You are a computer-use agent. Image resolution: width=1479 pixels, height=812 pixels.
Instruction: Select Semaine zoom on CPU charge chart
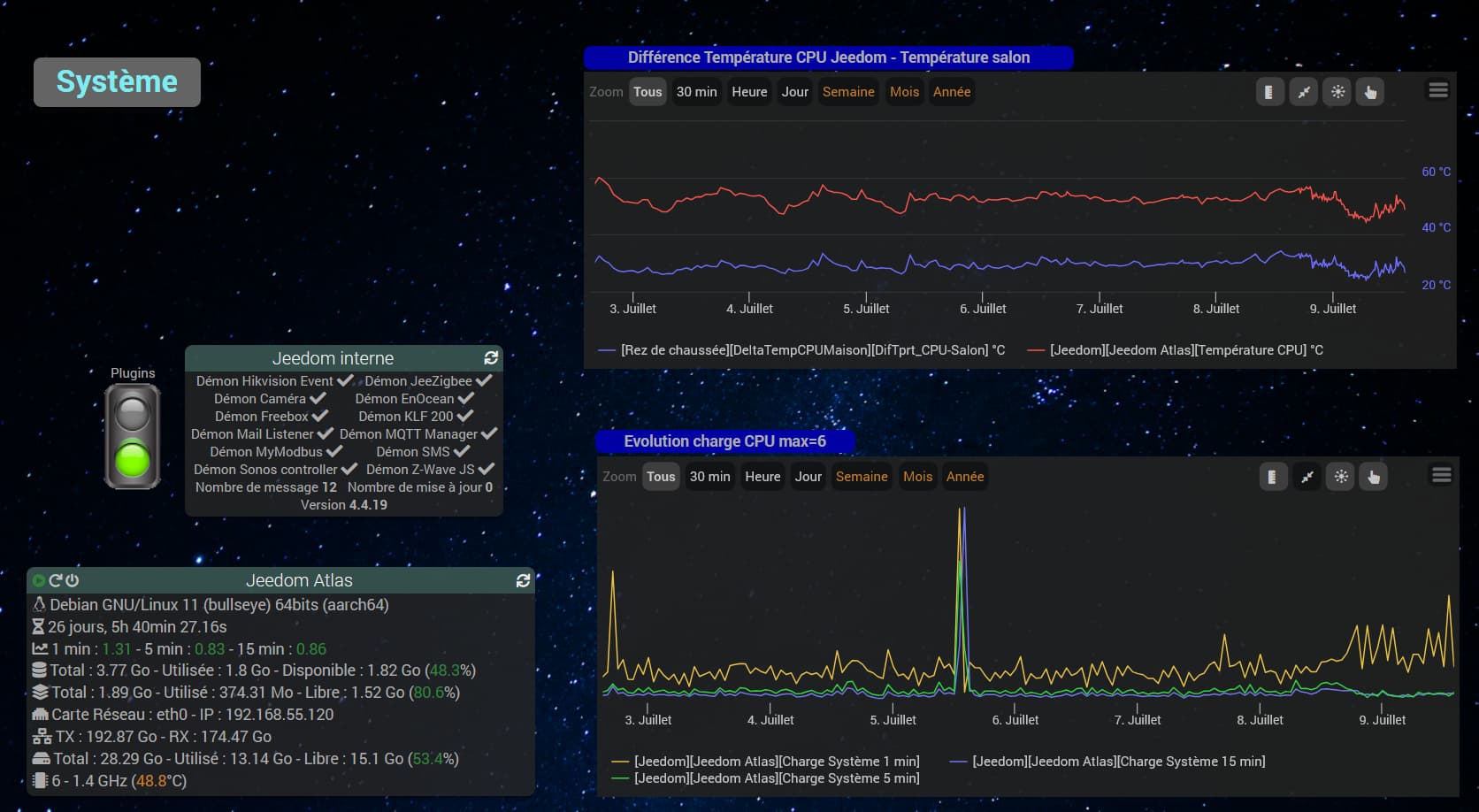[x=862, y=477]
